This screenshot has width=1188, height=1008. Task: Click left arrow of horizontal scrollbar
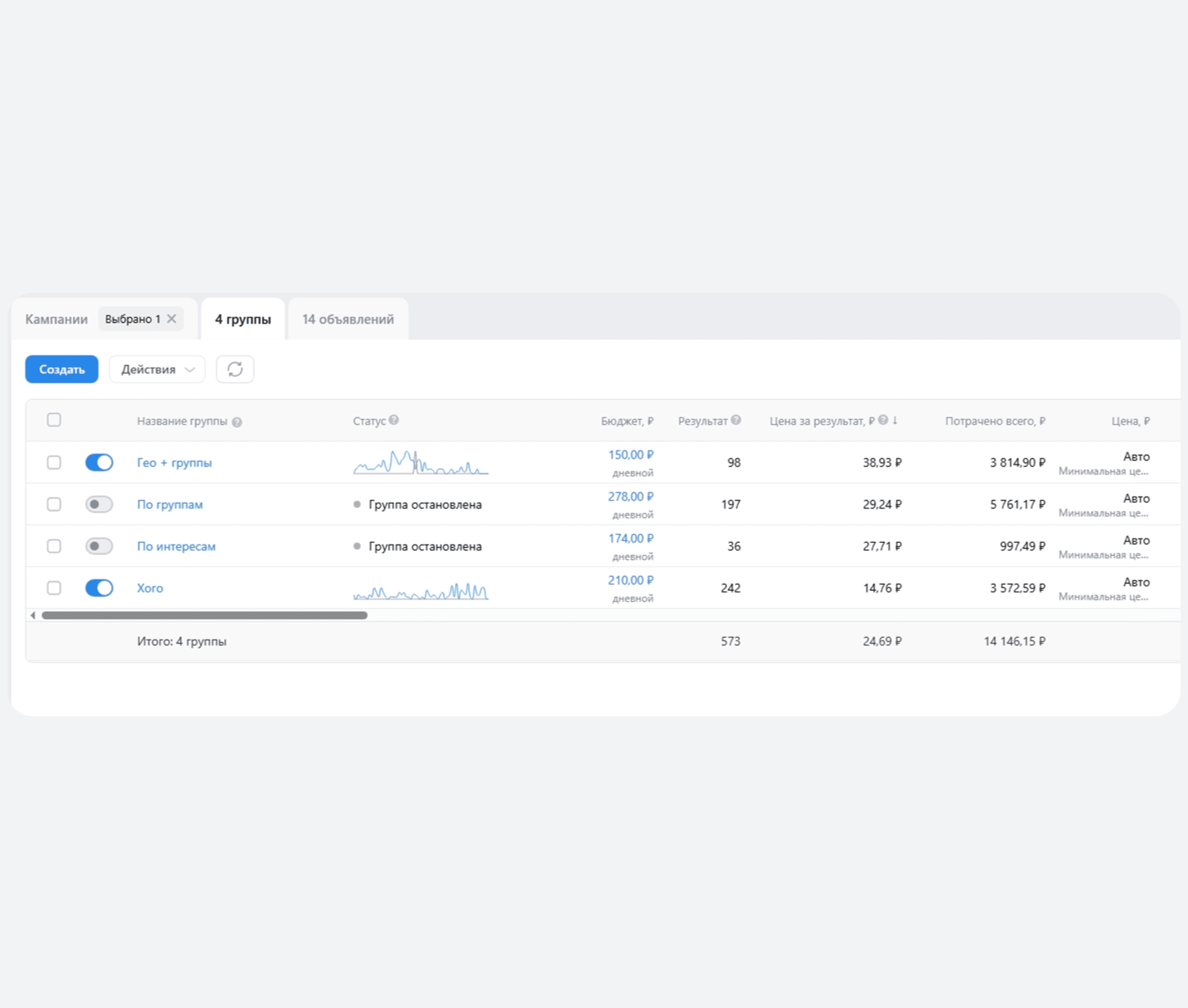[33, 615]
